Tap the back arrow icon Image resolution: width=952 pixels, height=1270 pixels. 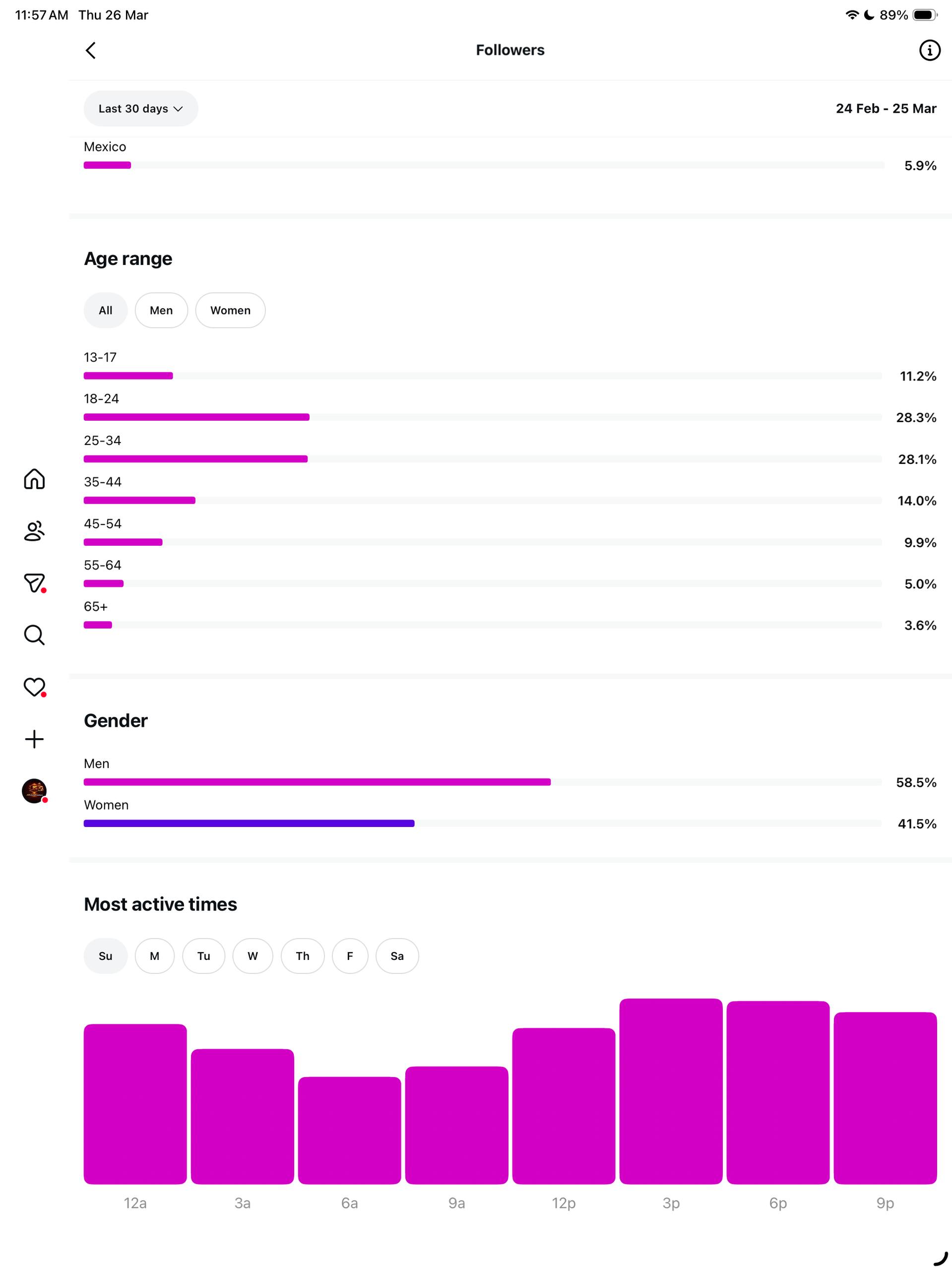91,51
